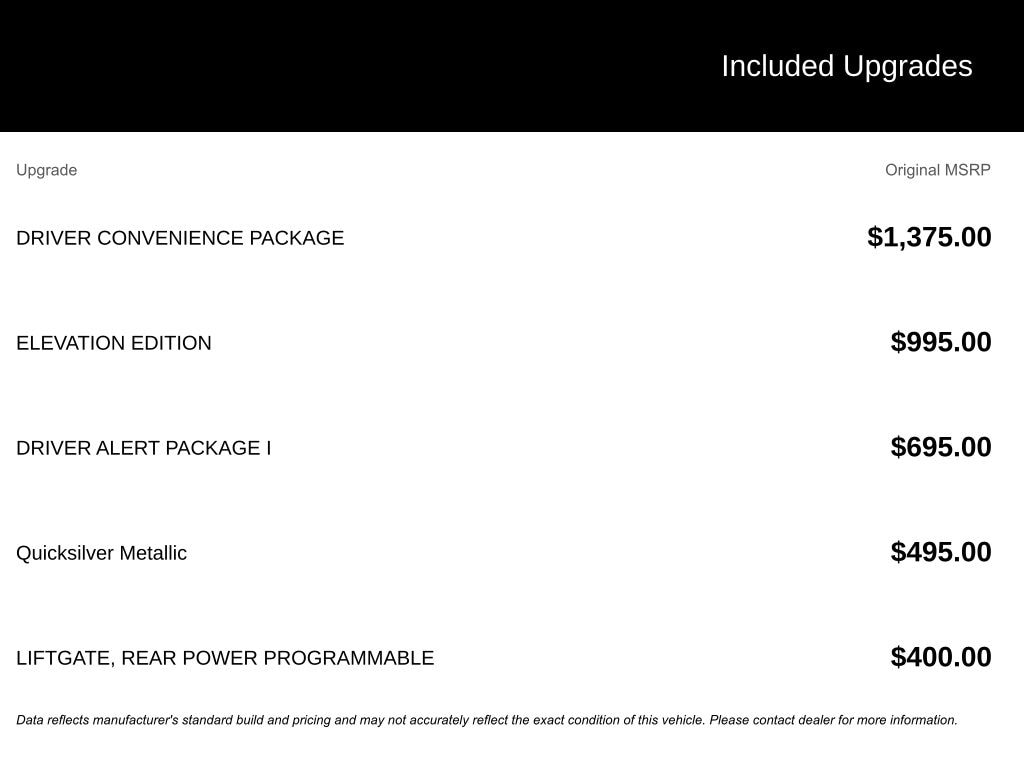The width and height of the screenshot is (1024, 768).
Task: Select the Quicksilver Metallic upgrade name
Action: tap(101, 553)
